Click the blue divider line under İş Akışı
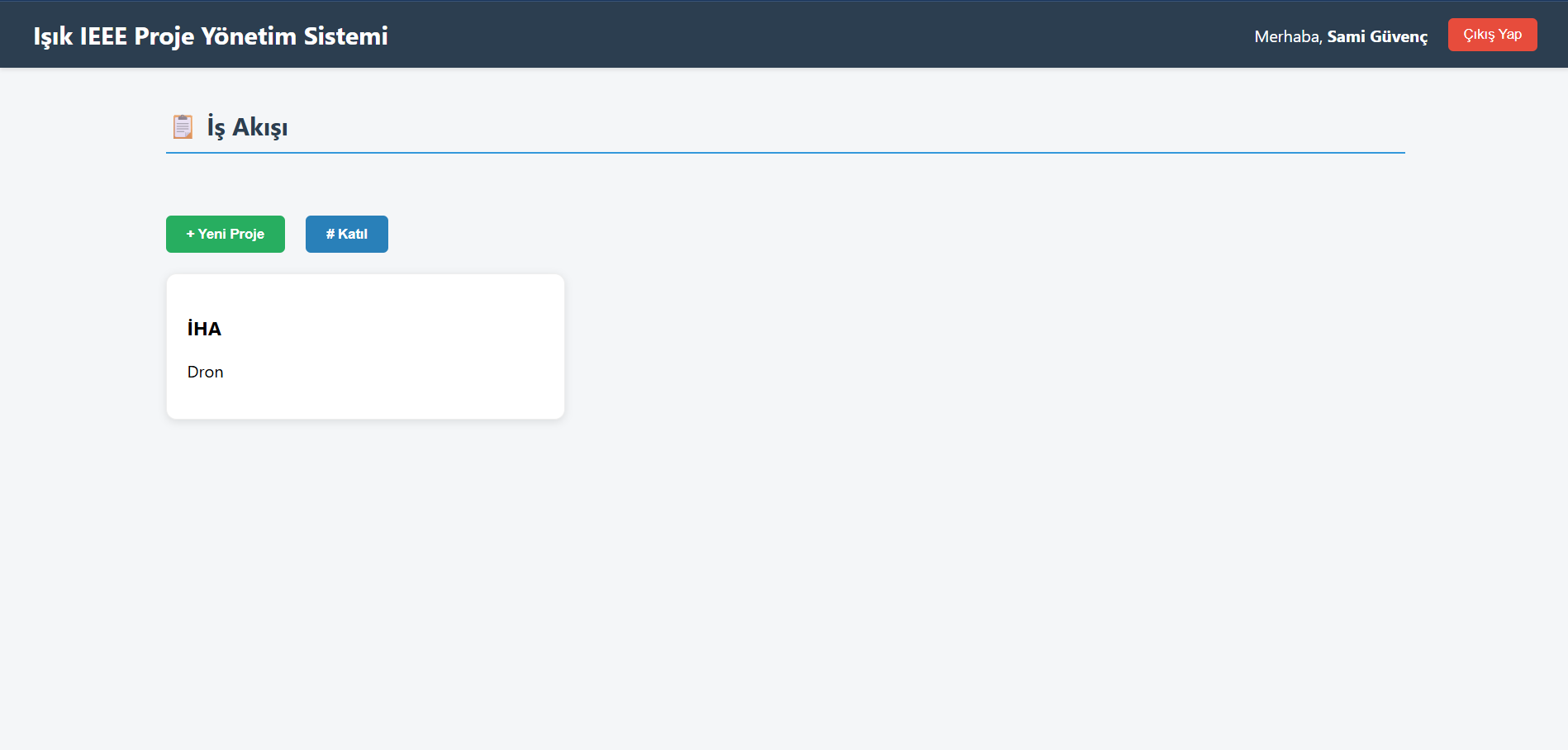The width and height of the screenshot is (1568, 750). pos(785,153)
